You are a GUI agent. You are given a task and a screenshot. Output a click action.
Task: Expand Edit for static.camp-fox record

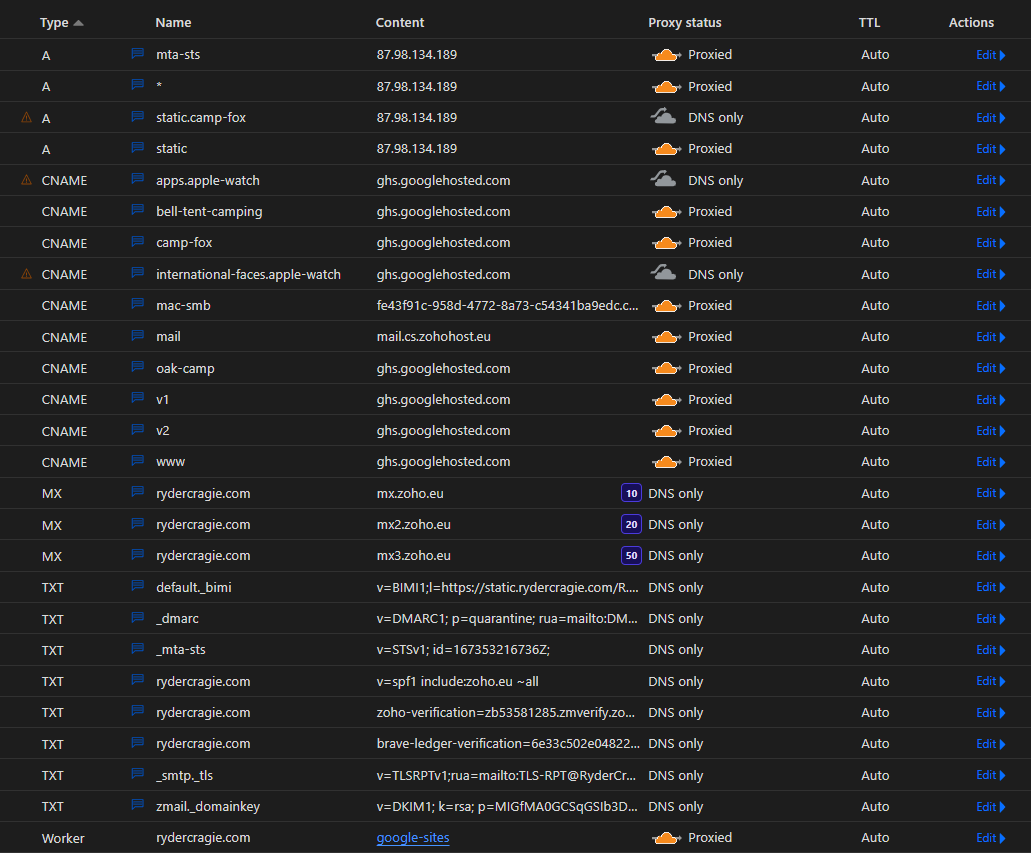[991, 118]
